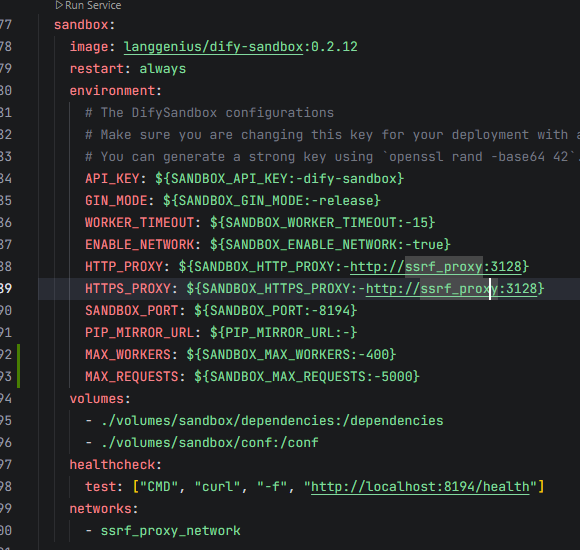Click the environment key
This screenshot has width=580, height=550.
(x=112, y=91)
